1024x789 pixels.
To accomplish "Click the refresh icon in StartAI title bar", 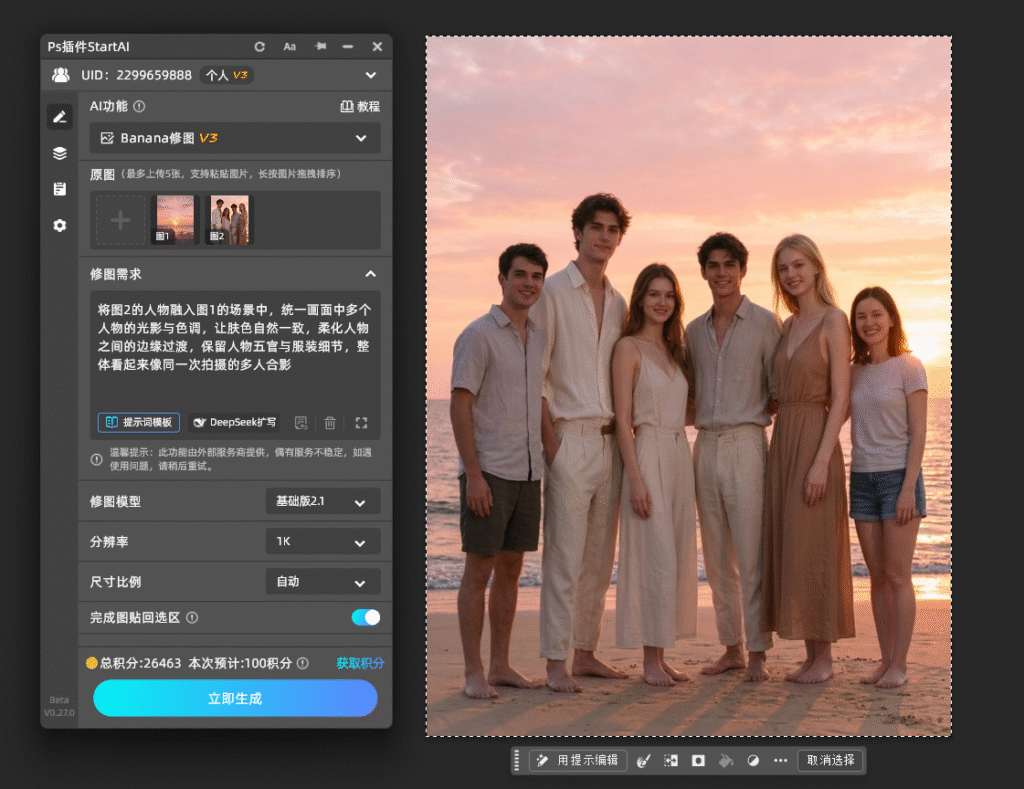I will coord(259,46).
